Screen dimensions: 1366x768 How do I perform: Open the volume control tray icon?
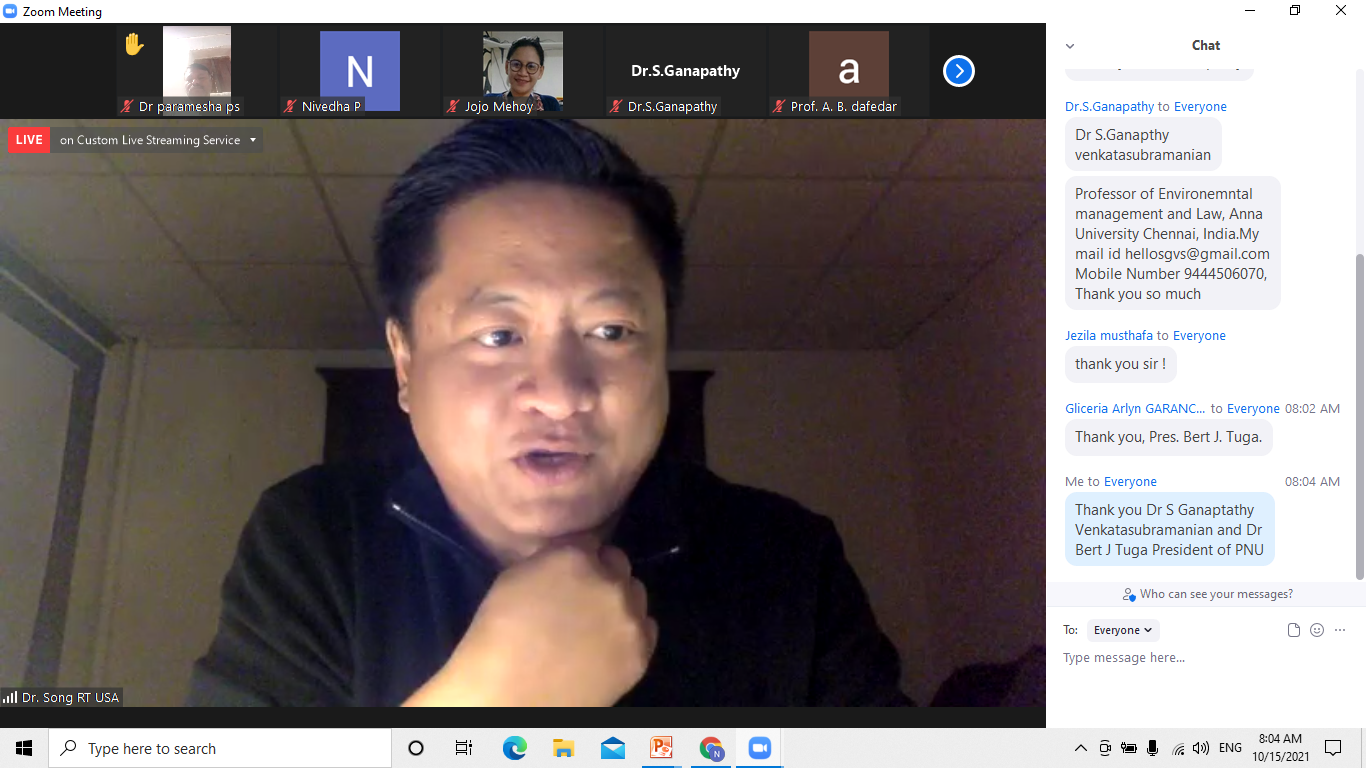[1201, 748]
